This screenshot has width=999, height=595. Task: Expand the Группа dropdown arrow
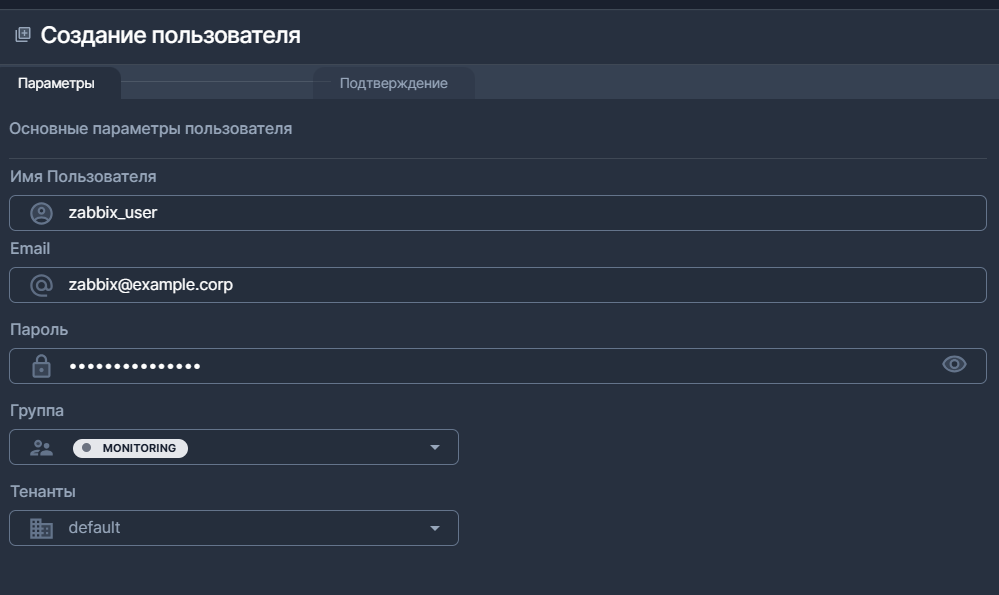(434, 447)
